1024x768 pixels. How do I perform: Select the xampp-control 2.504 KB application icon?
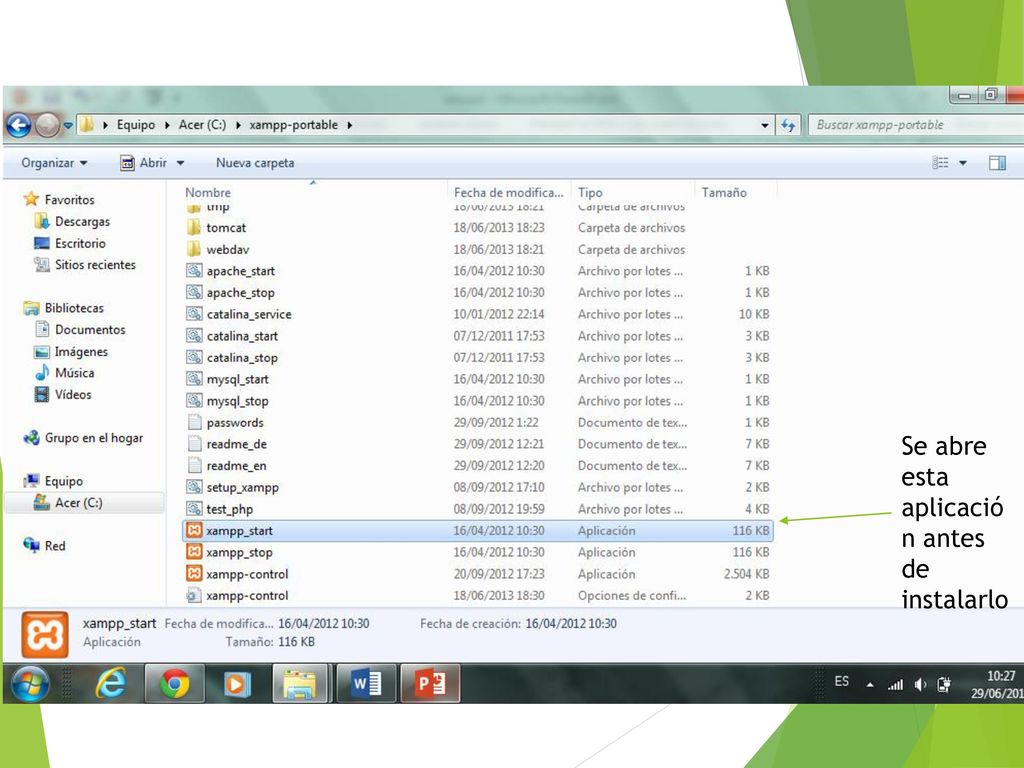194,573
